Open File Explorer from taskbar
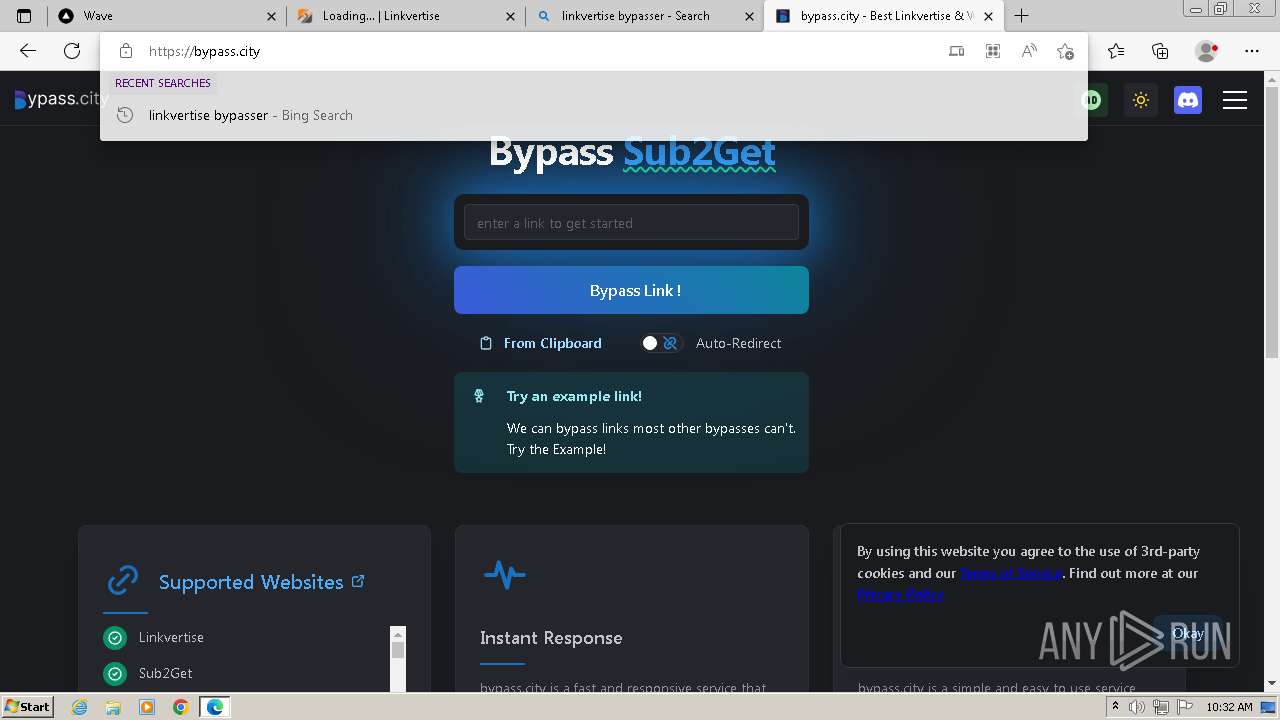 pyautogui.click(x=113, y=707)
